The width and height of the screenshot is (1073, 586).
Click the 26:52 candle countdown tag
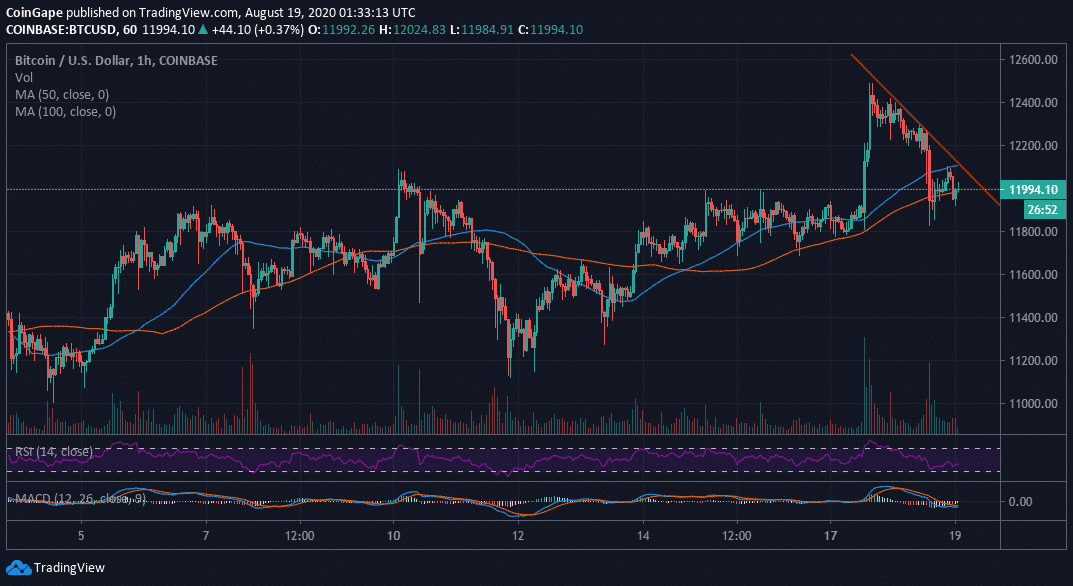pos(1044,209)
